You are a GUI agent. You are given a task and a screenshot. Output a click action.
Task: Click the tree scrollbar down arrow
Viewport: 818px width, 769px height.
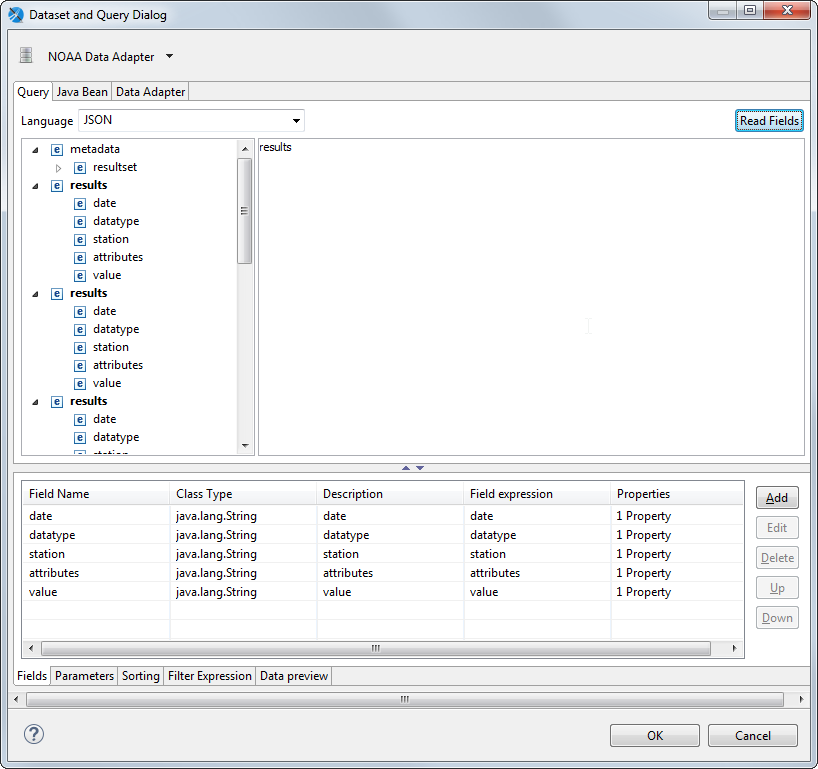coord(245,446)
